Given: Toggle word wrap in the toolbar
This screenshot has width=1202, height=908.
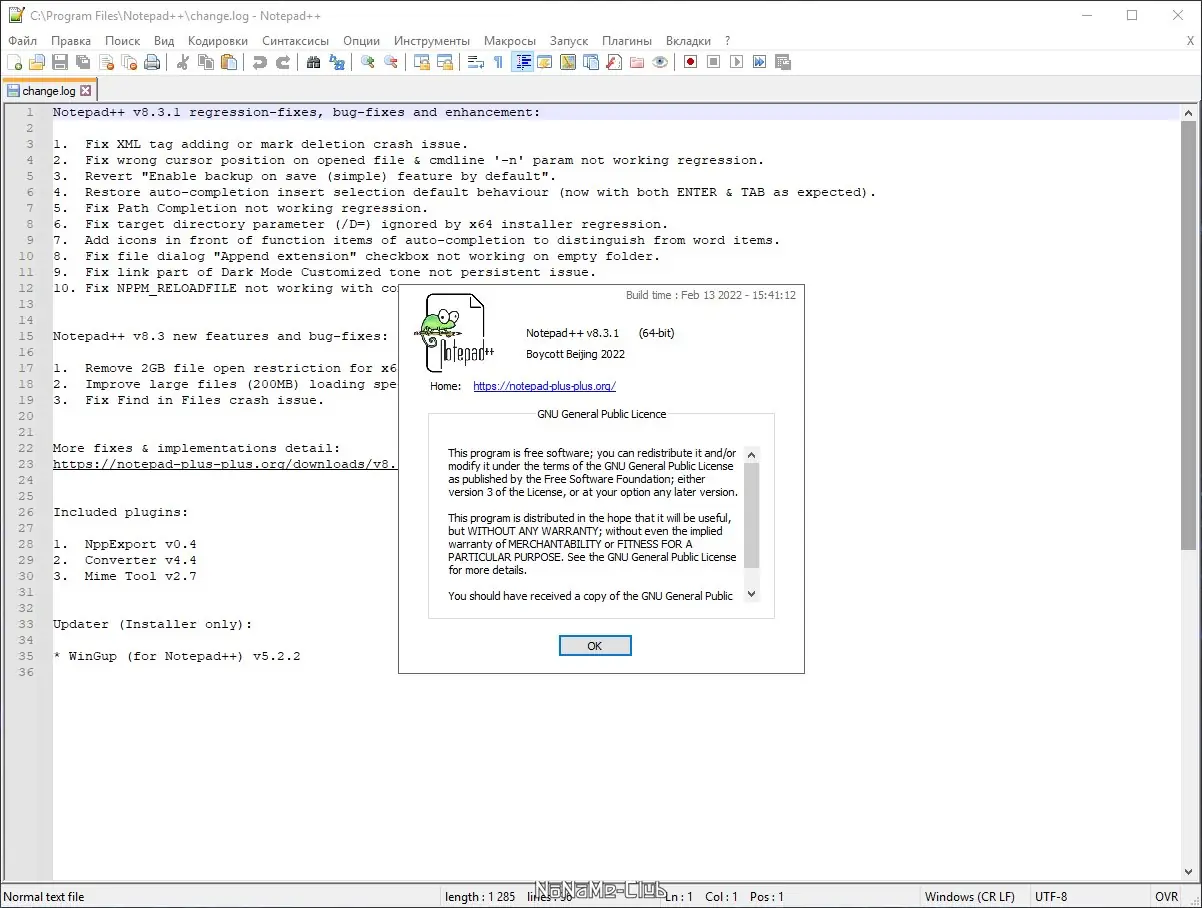Looking at the screenshot, I should (476, 62).
